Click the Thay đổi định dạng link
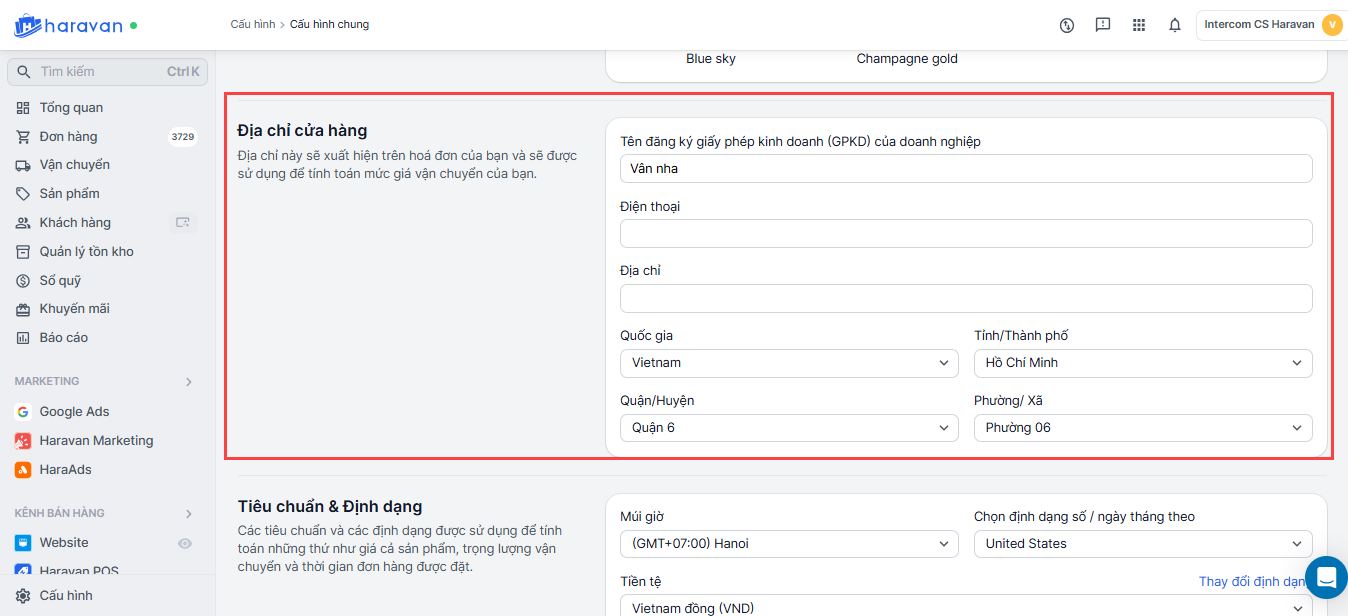The height and width of the screenshot is (616, 1348). pos(1252,582)
